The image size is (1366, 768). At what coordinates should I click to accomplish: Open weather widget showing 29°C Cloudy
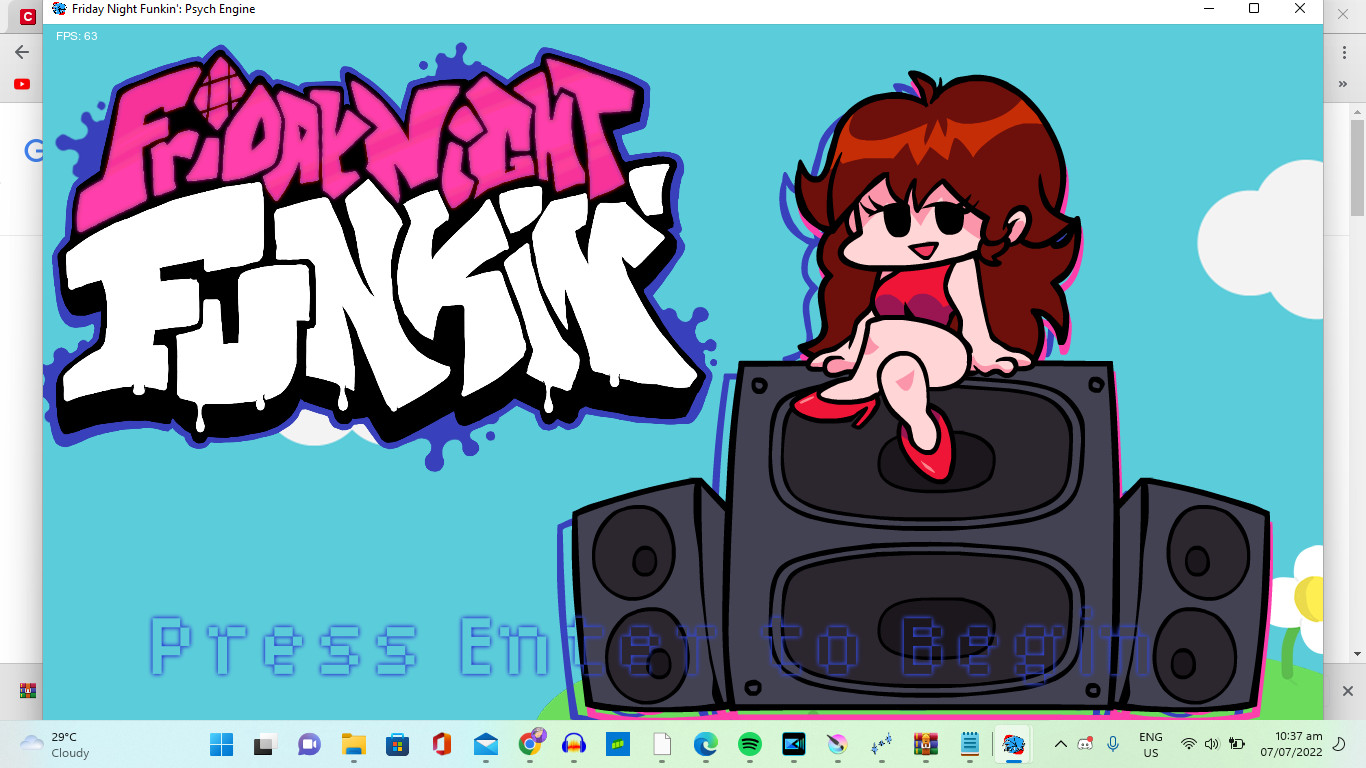click(x=55, y=745)
